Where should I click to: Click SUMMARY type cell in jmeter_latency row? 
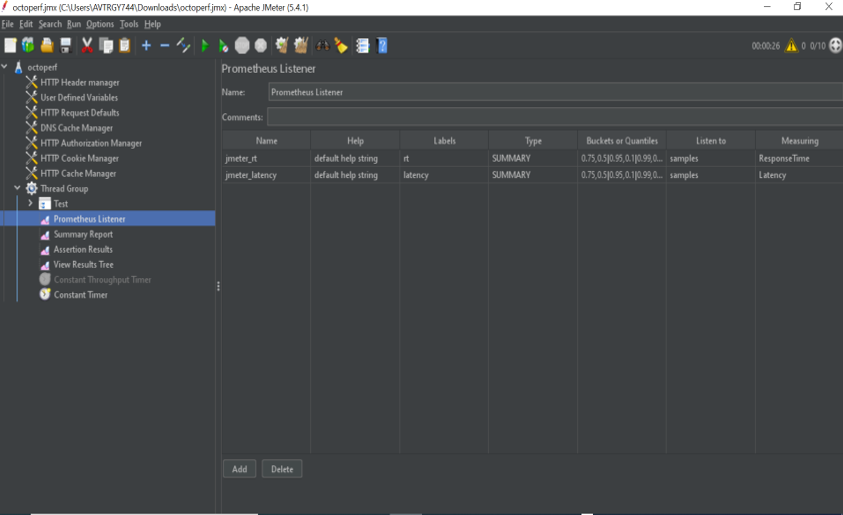[x=533, y=175]
